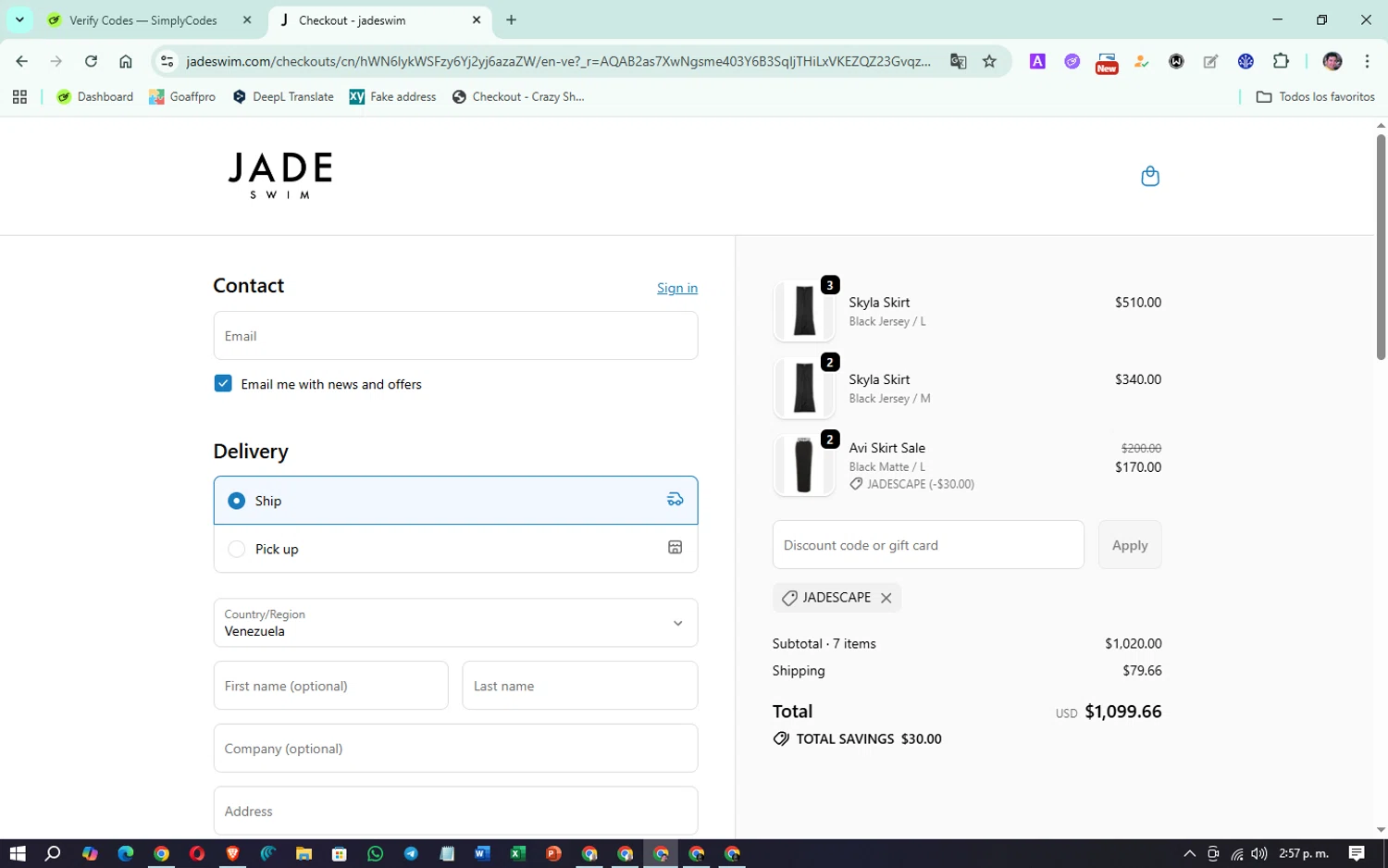Click the Windows Start button
The width and height of the screenshot is (1388, 868).
(x=18, y=853)
